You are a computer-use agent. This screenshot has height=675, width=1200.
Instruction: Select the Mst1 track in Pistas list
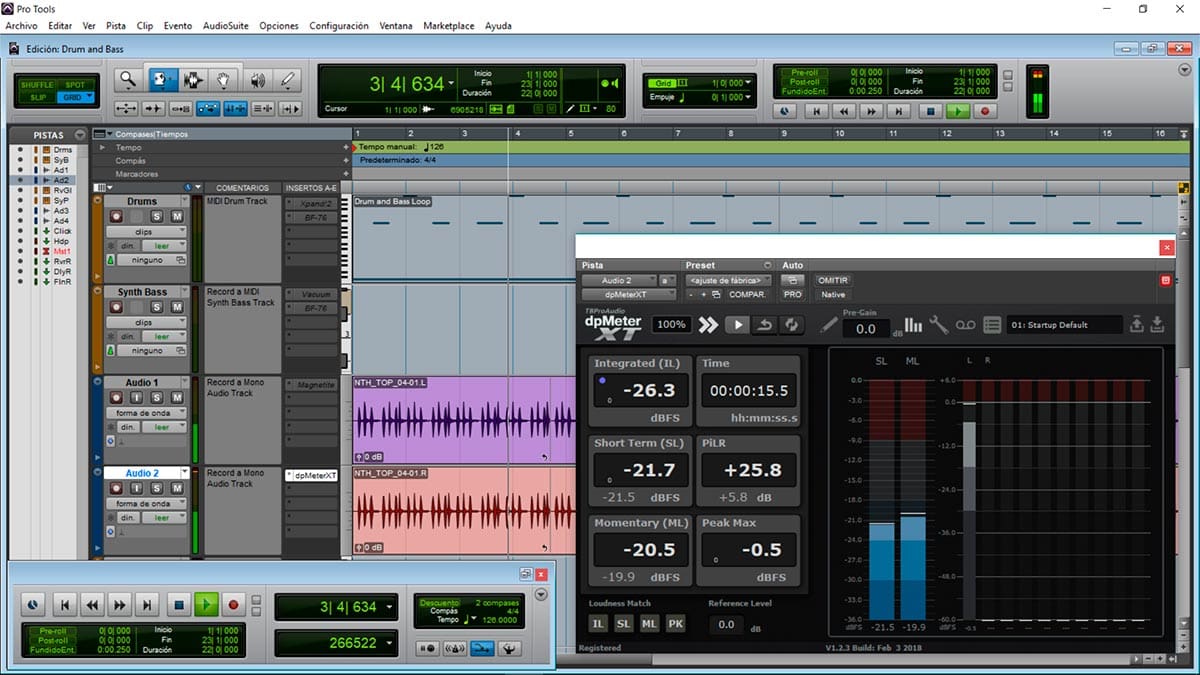(x=62, y=251)
